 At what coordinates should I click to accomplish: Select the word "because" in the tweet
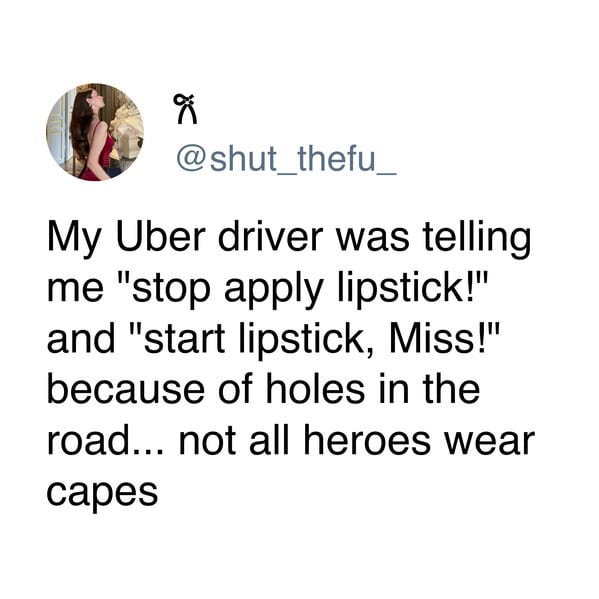pyautogui.click(x=126, y=390)
